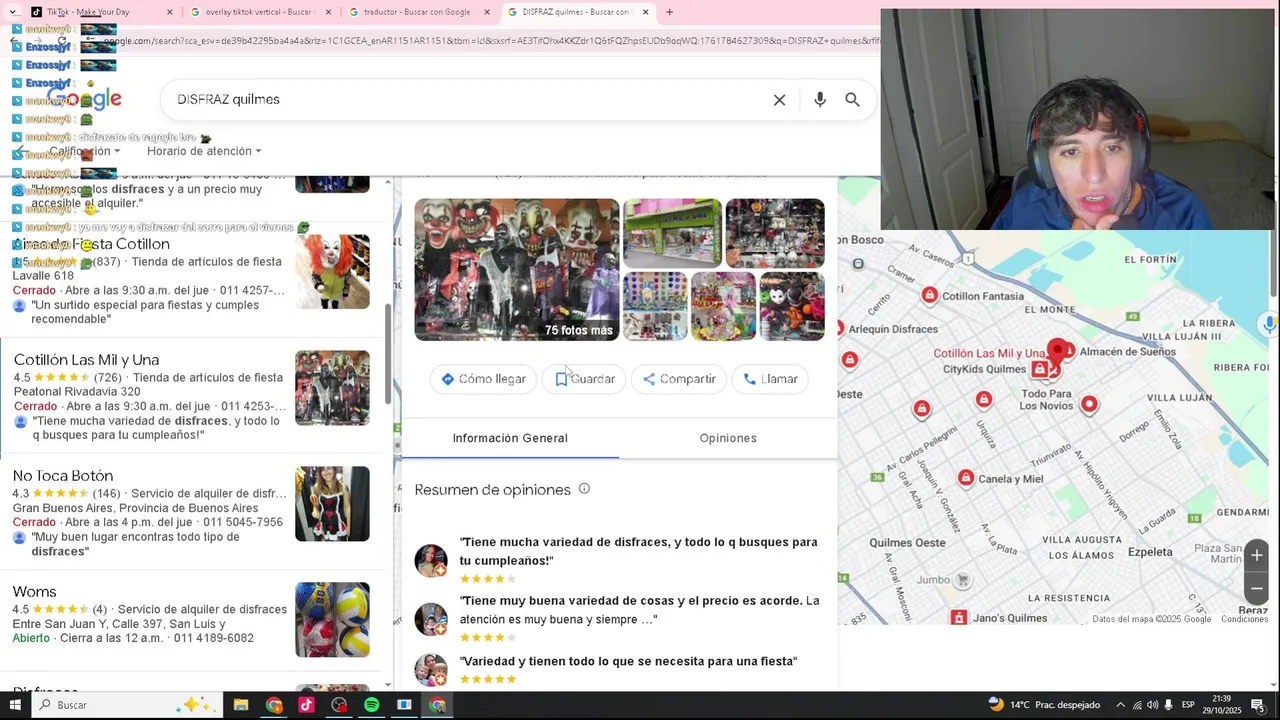Start voice search with the microphone icon
Image resolution: width=1280 pixels, height=720 pixels.
tap(820, 100)
